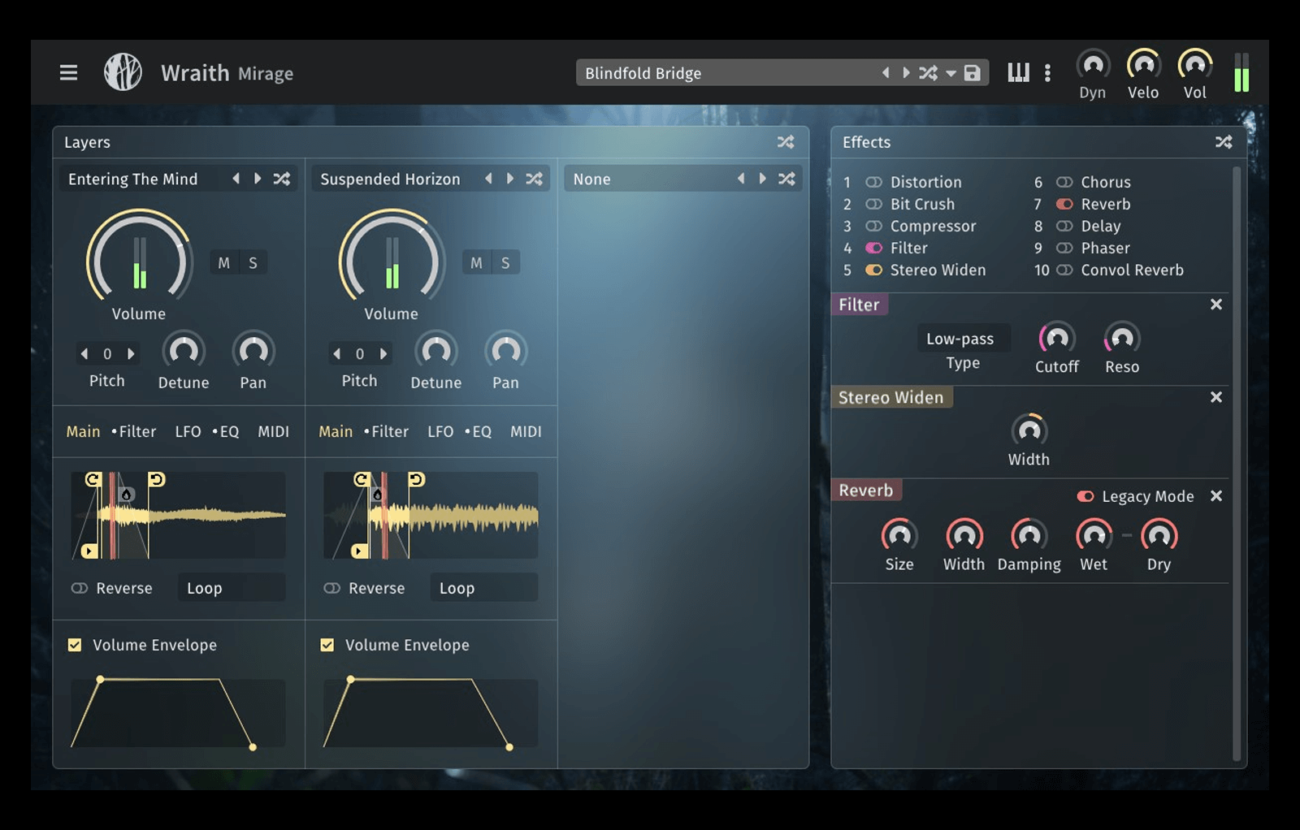Viewport: 1300px width, 830px height.
Task: Expand the preset list dropdown arrow
Action: (951, 74)
